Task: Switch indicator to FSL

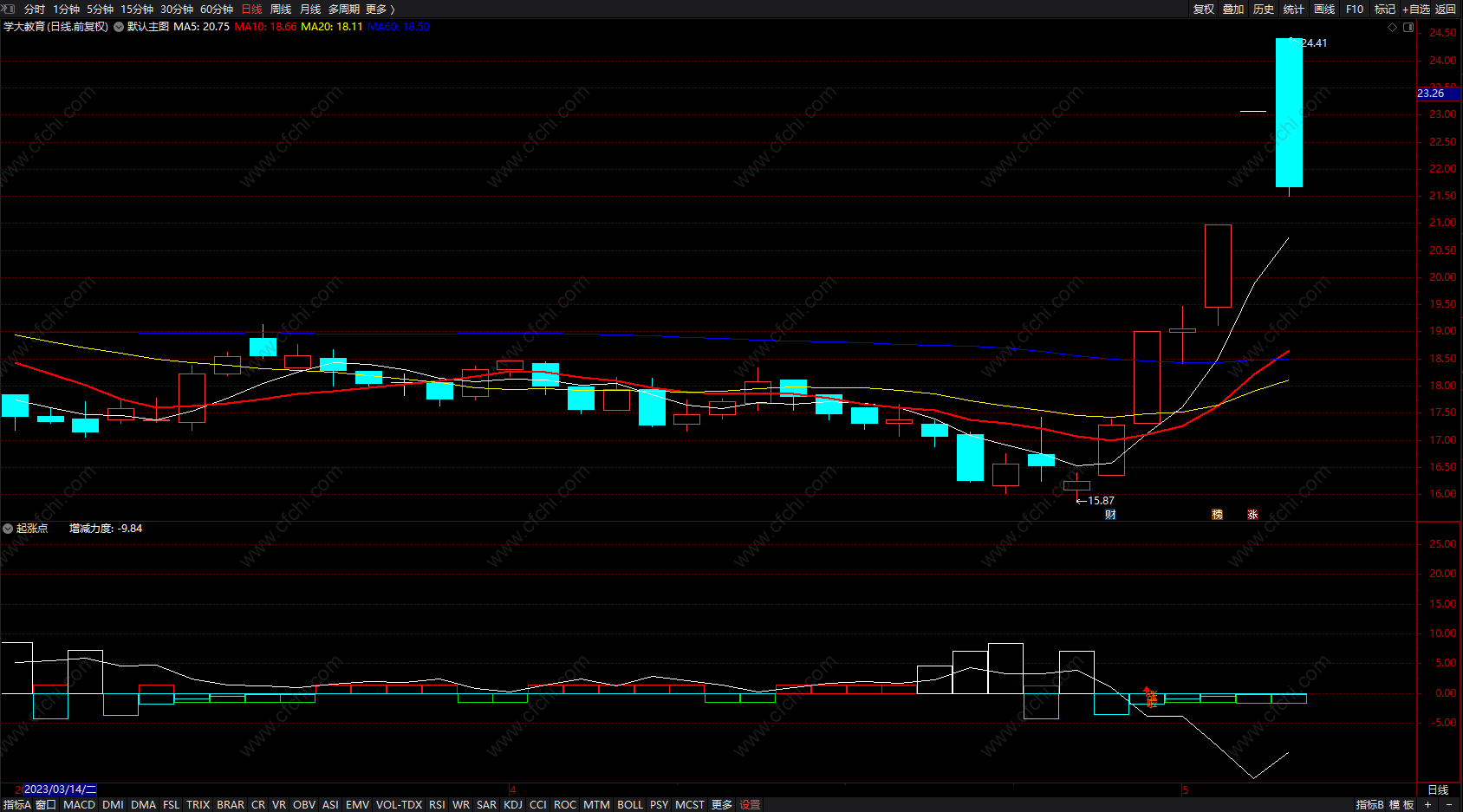Action: pyautogui.click(x=172, y=804)
